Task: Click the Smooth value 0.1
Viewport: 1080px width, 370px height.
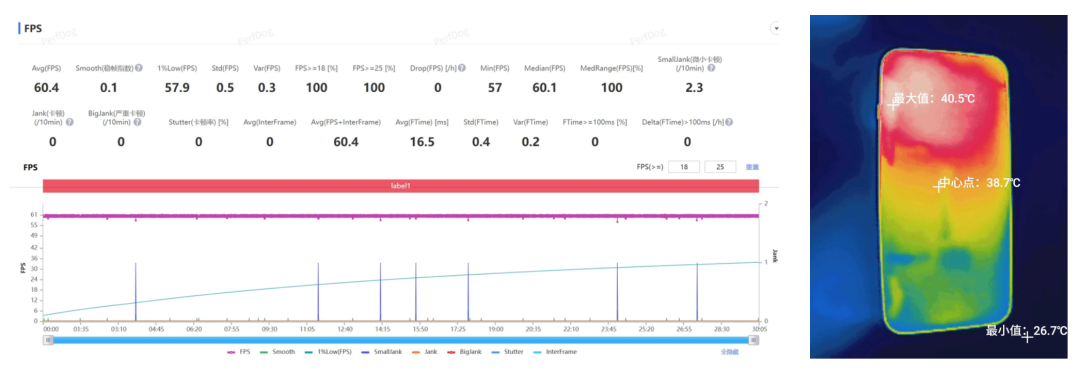Action: (108, 88)
